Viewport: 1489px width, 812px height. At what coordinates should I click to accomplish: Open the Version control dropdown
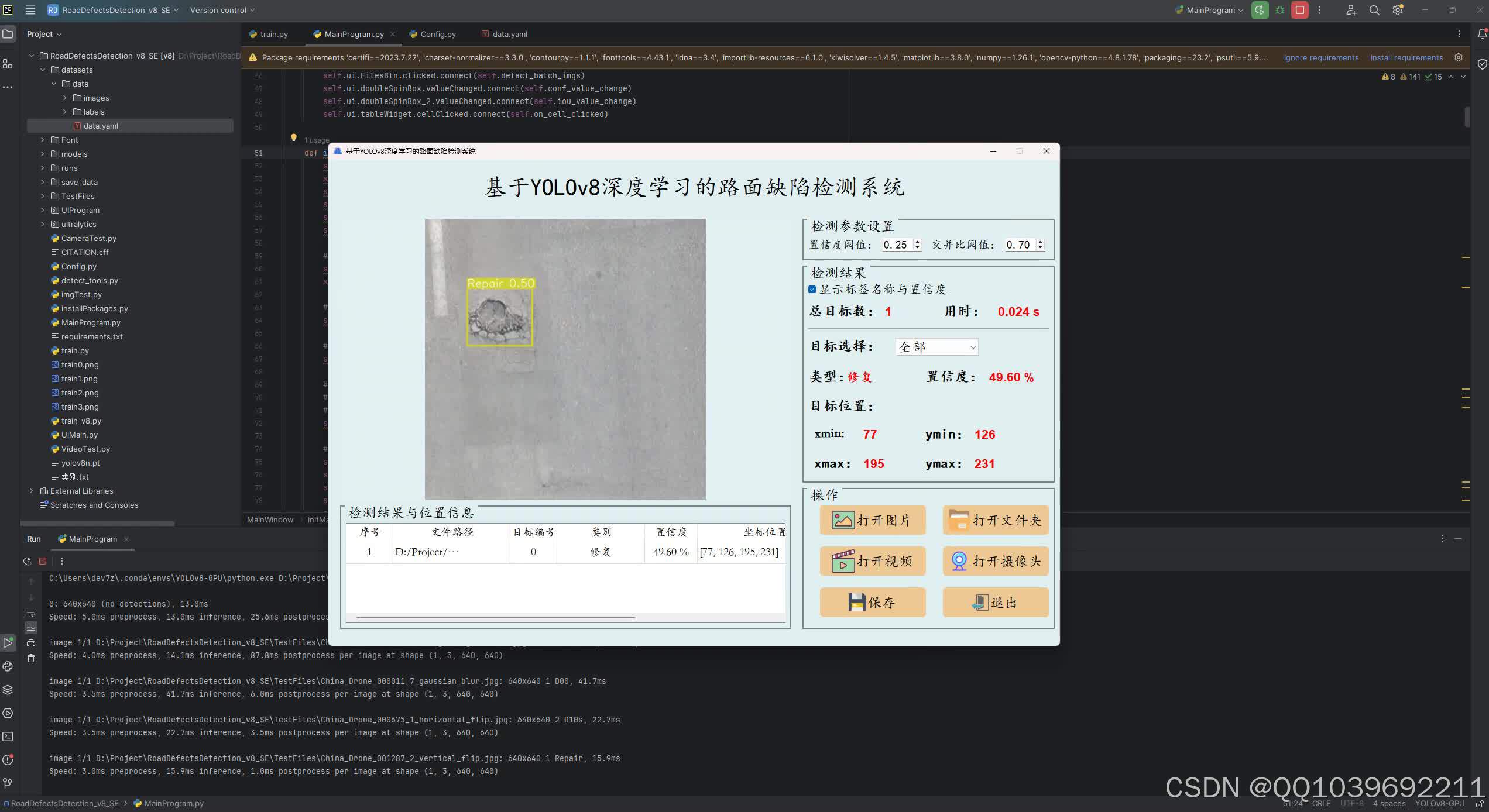click(x=222, y=10)
